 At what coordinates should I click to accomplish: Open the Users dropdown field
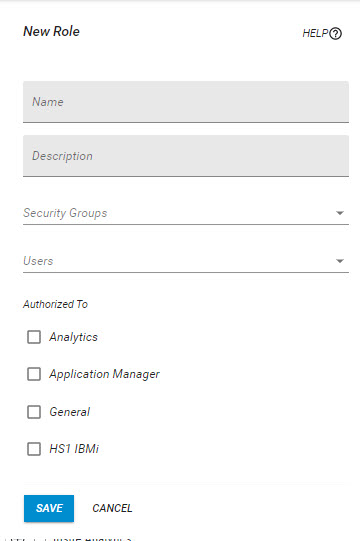click(186, 261)
